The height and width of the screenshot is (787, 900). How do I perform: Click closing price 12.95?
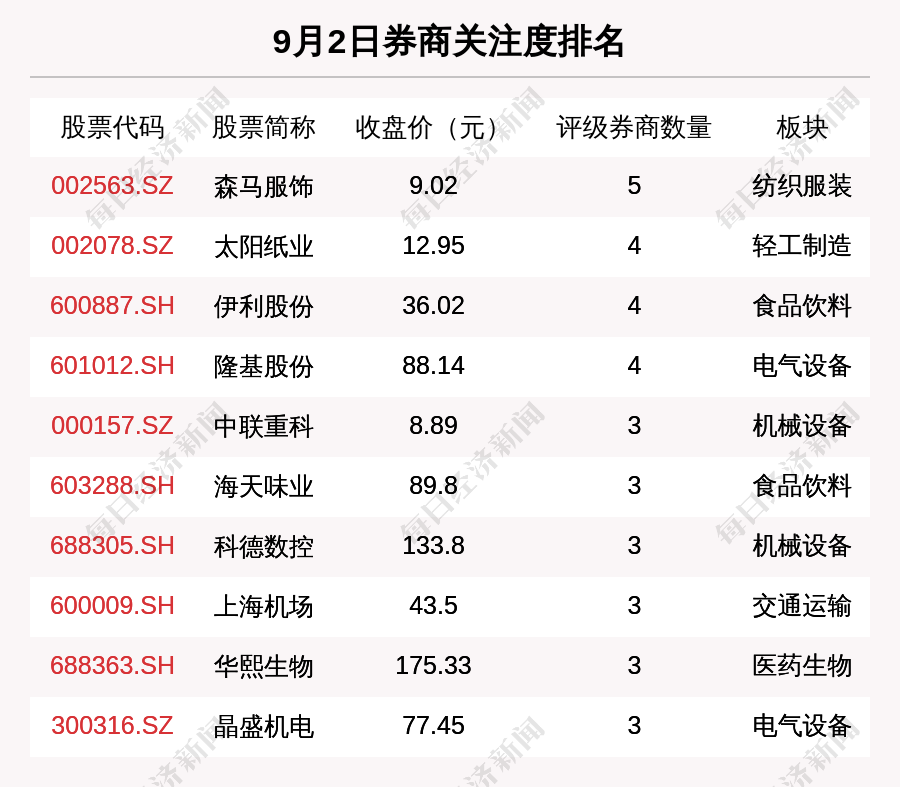tap(433, 246)
